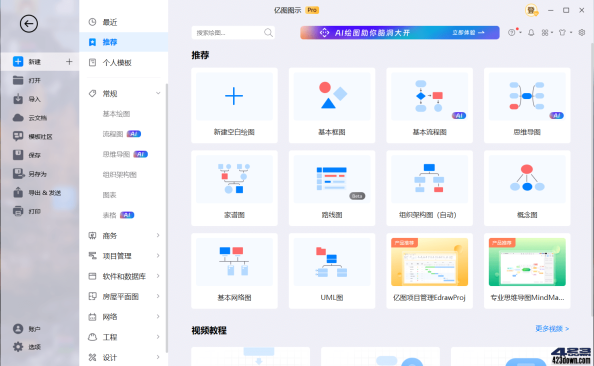Image resolution: width=594 pixels, height=366 pixels.
Task: Open the UML图 template
Action: pos(332,271)
